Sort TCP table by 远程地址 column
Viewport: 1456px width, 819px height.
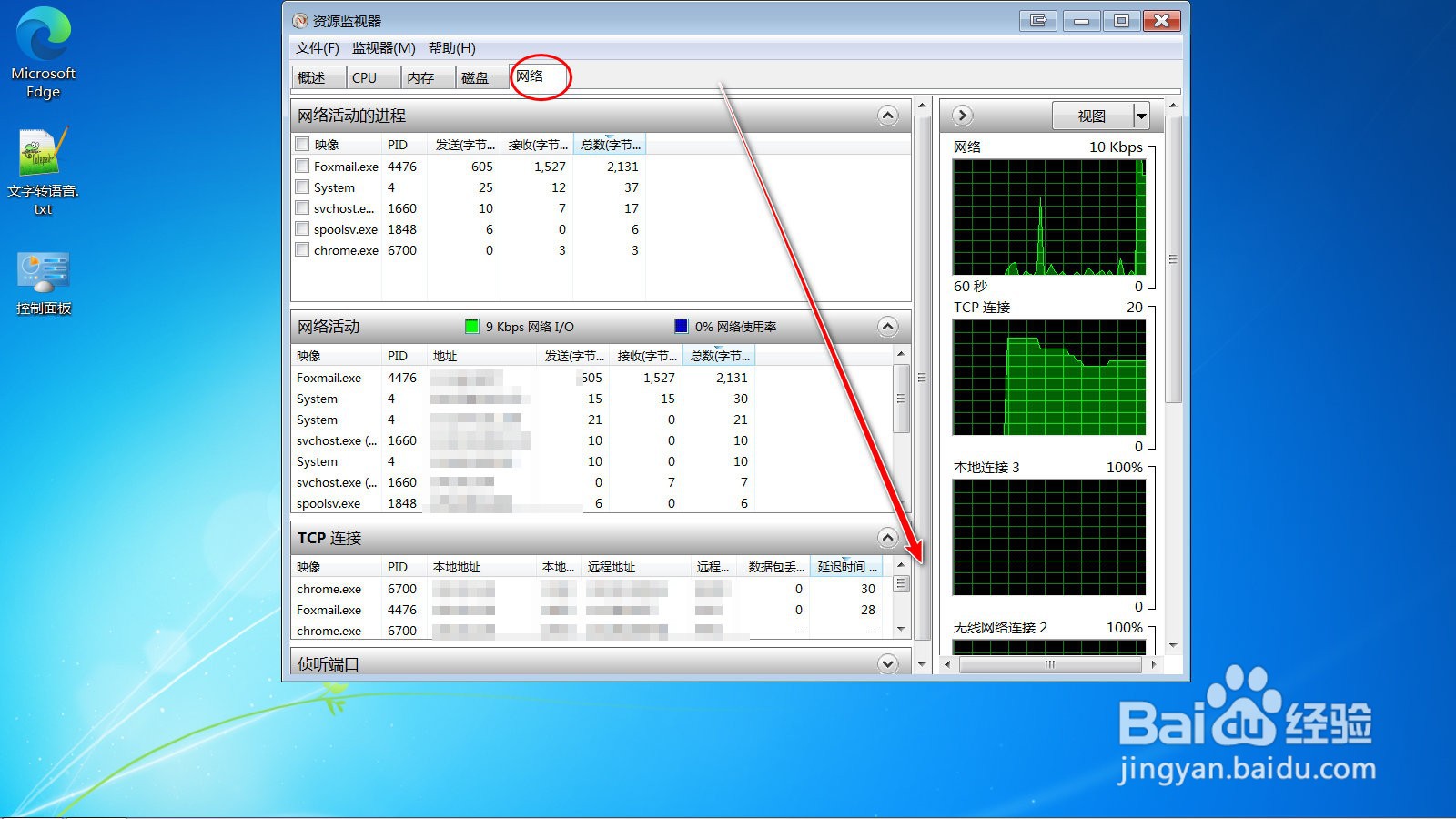[x=636, y=566]
